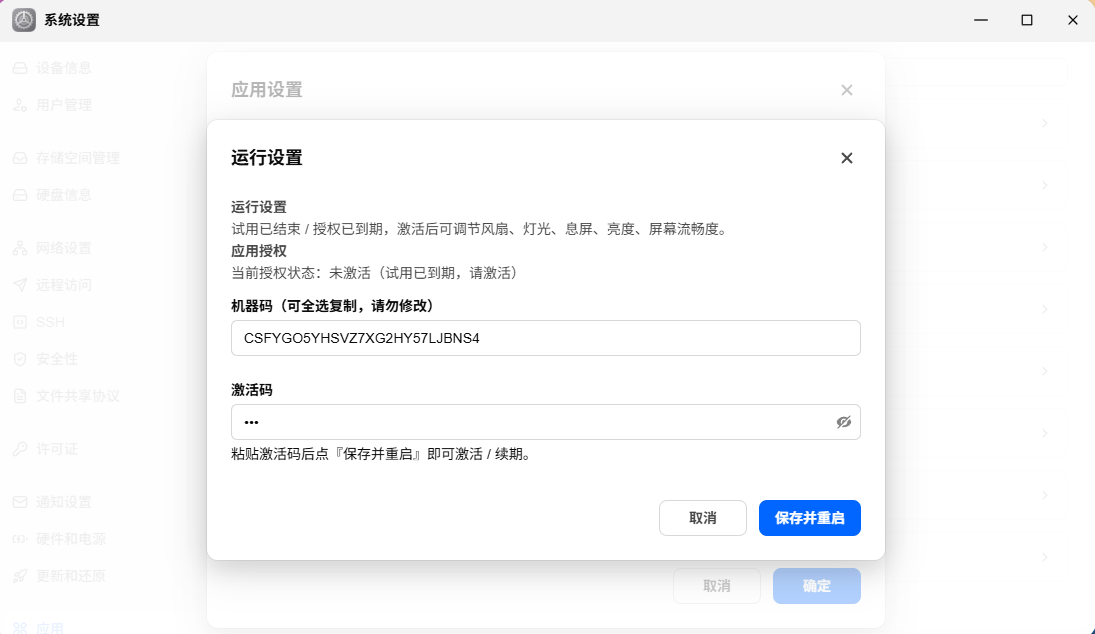Click 取消 in 运行设置 dialog
Image resolution: width=1095 pixels, height=634 pixels.
[703, 518]
